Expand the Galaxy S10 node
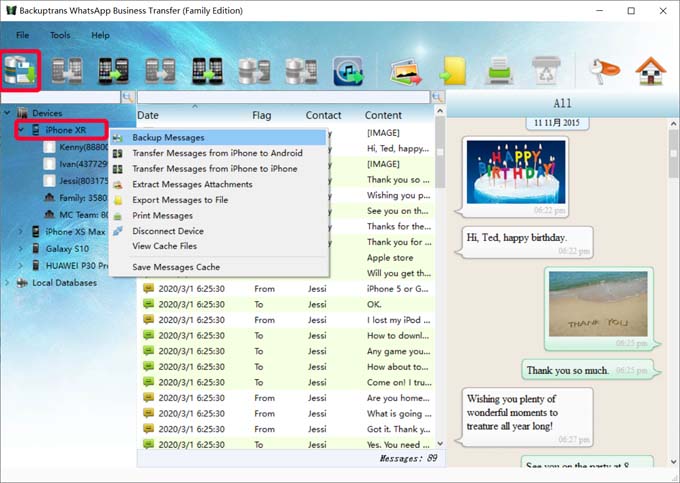This screenshot has width=680, height=483. (20, 249)
